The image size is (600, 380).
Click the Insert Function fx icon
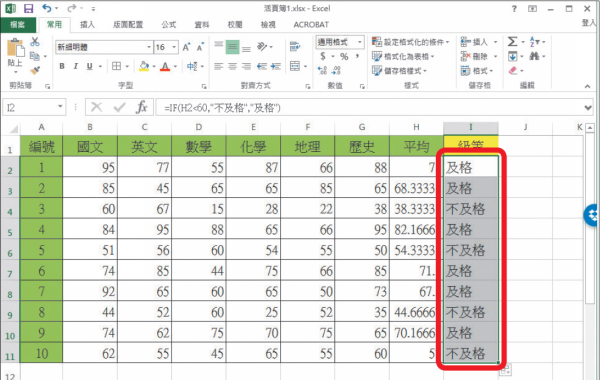click(141, 107)
